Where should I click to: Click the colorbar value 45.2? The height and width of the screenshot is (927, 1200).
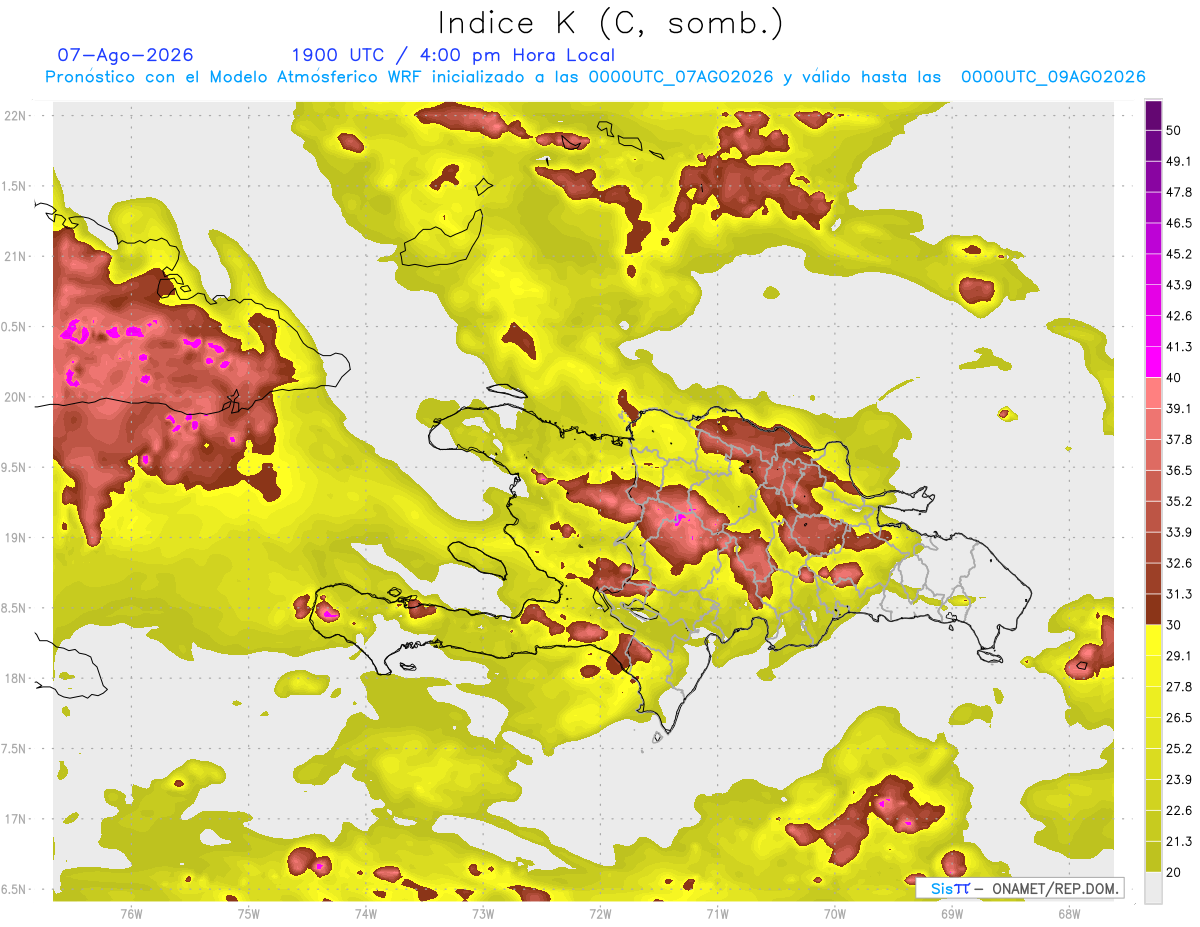pos(1179,254)
